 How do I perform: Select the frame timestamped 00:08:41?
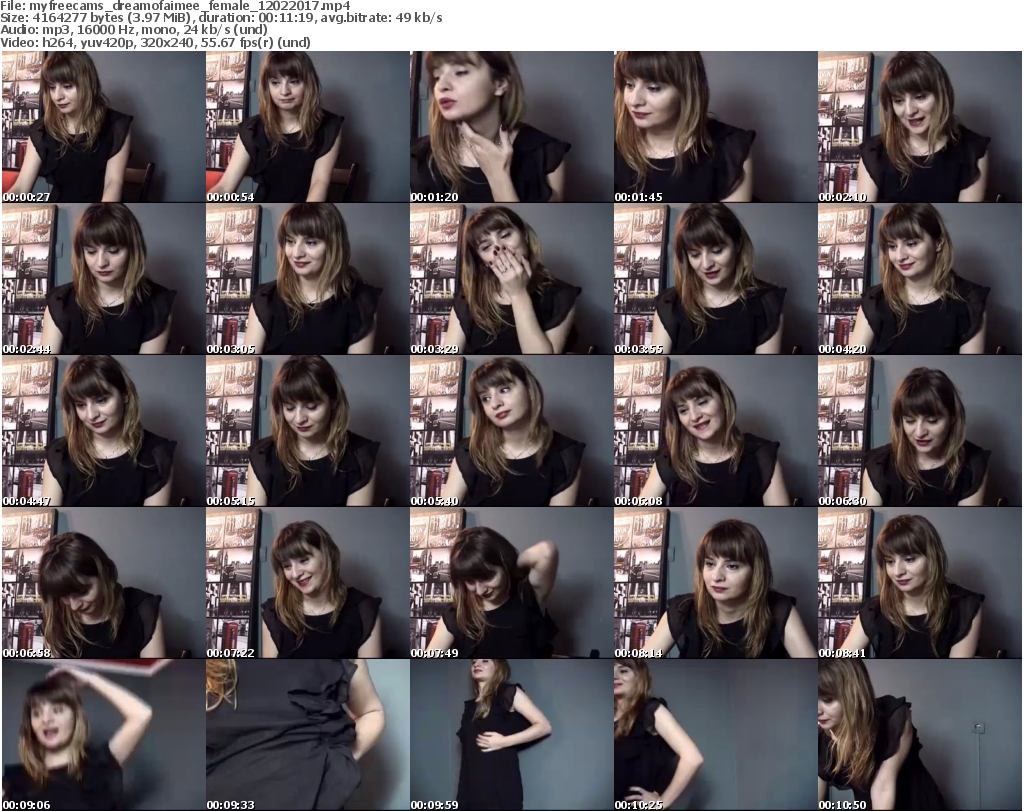[x=919, y=583]
